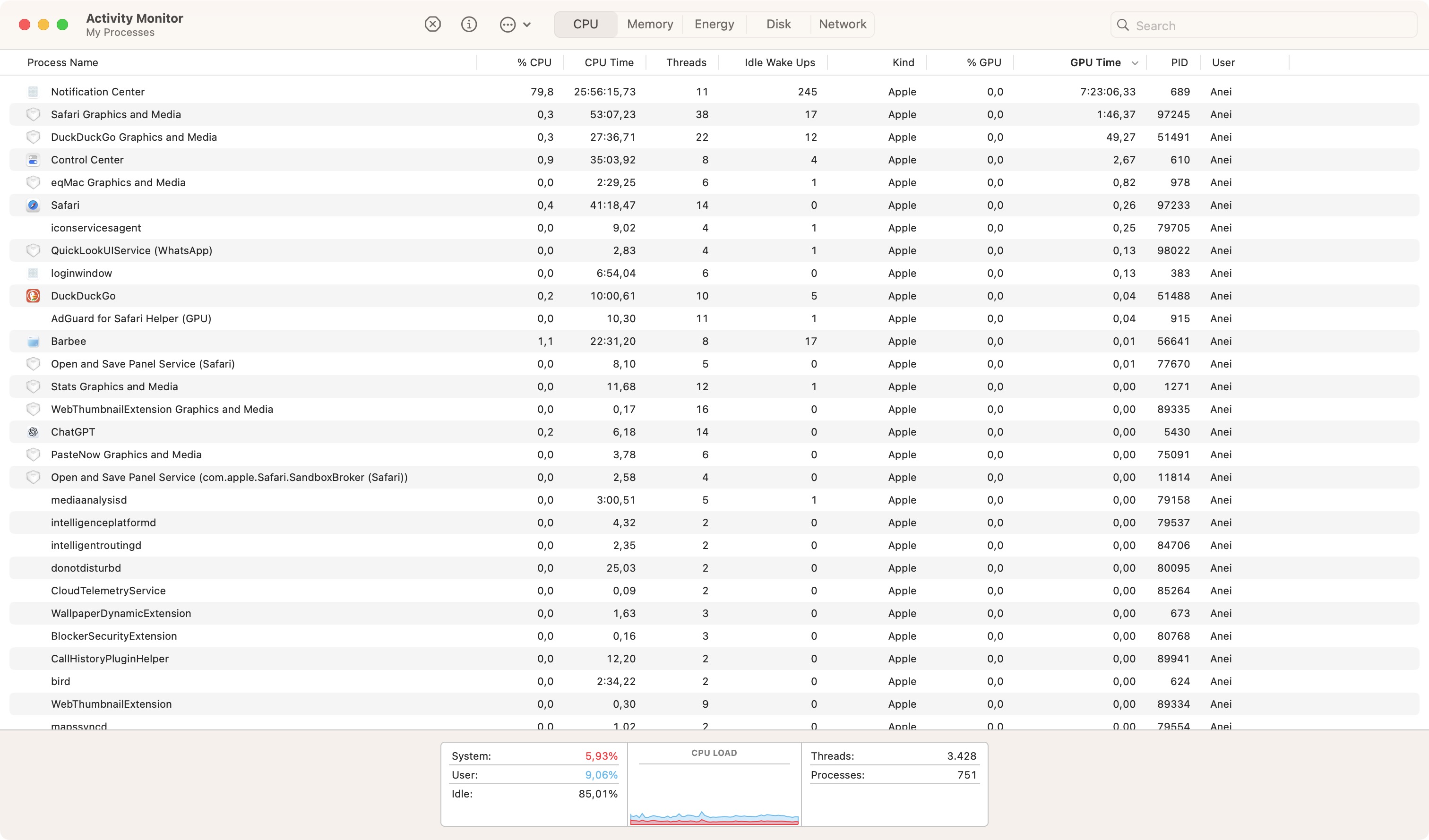Switch to the Energy tab
The image size is (1429, 840).
tap(714, 25)
